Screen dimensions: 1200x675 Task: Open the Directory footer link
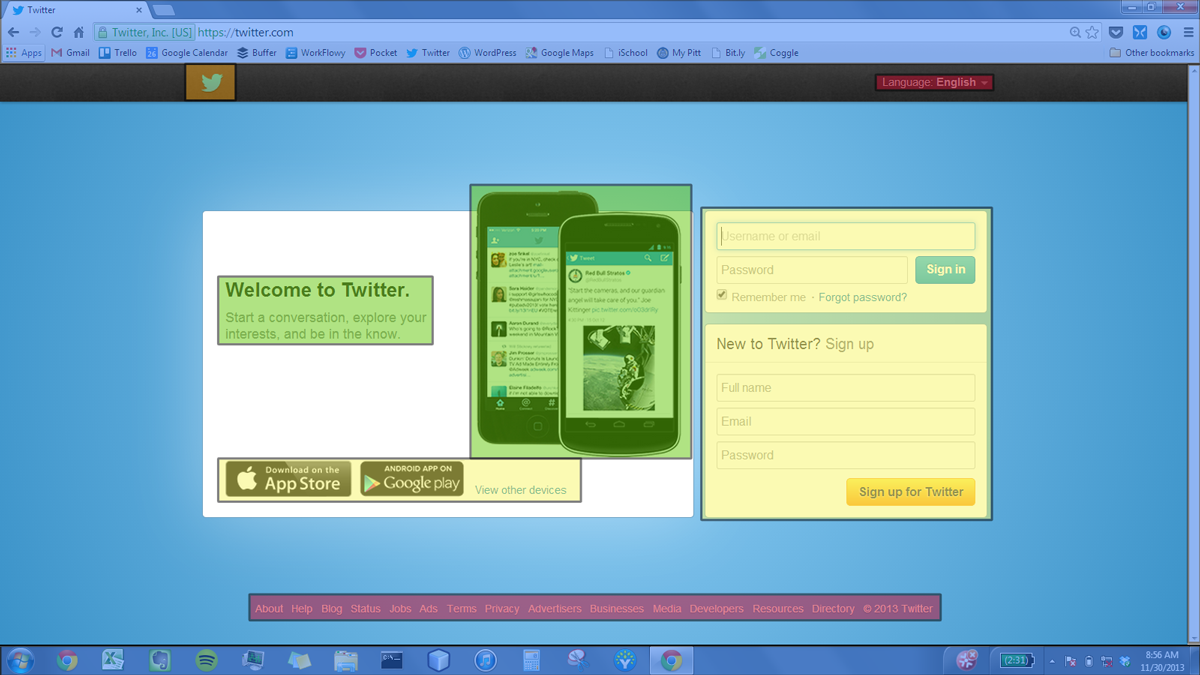click(x=833, y=608)
